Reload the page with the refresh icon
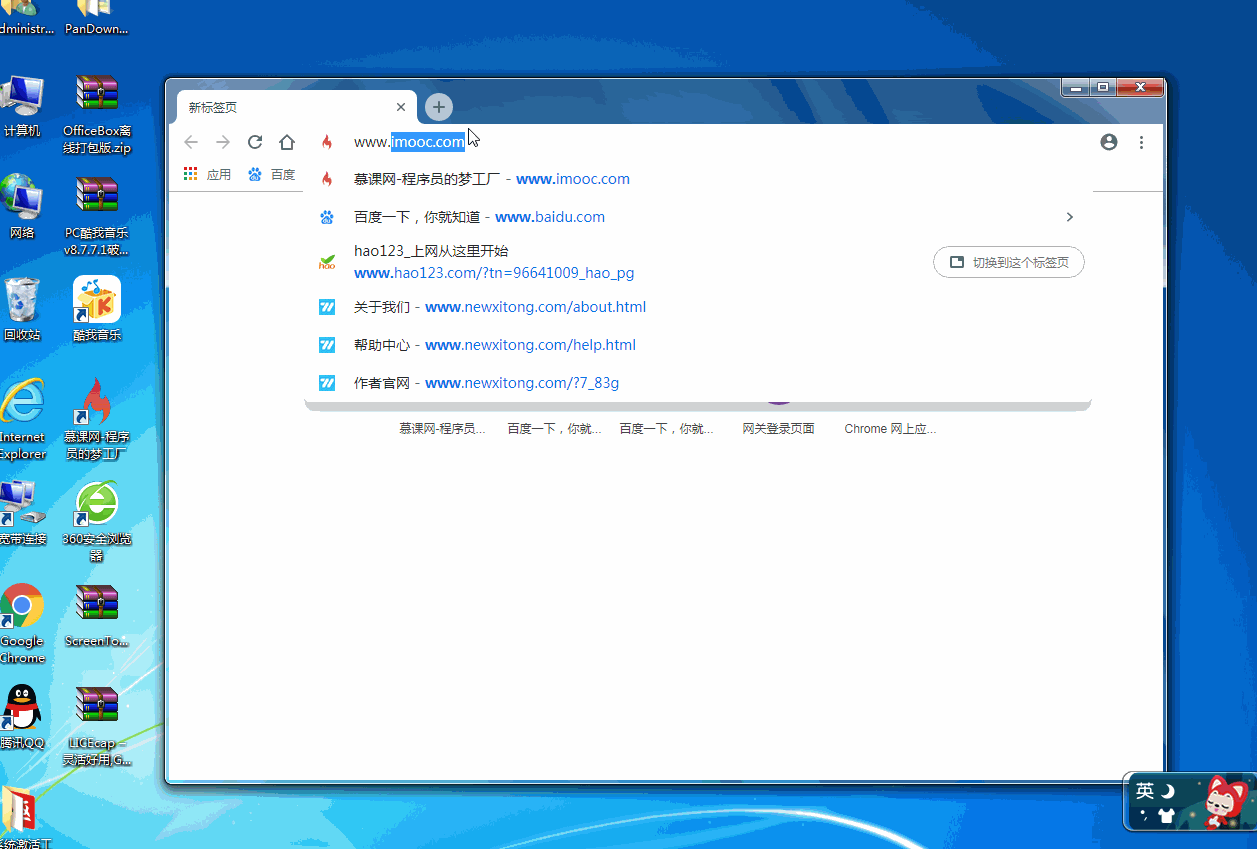This screenshot has width=1257, height=849. click(x=255, y=142)
